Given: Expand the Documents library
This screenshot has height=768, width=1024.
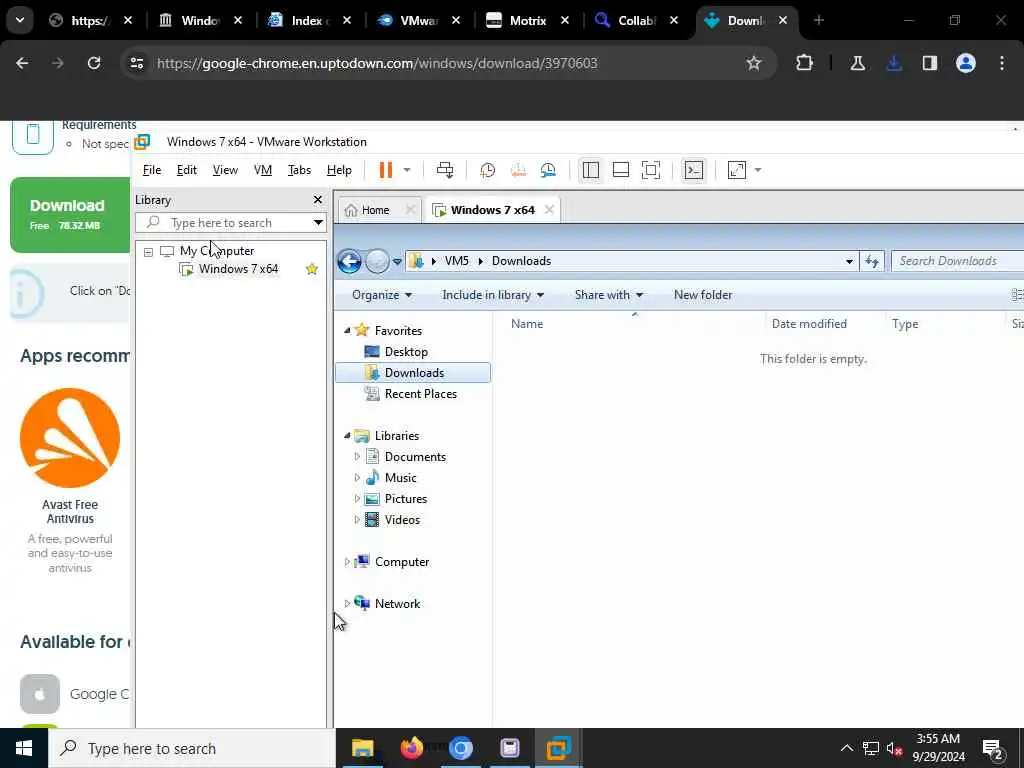Looking at the screenshot, I should click(357, 456).
